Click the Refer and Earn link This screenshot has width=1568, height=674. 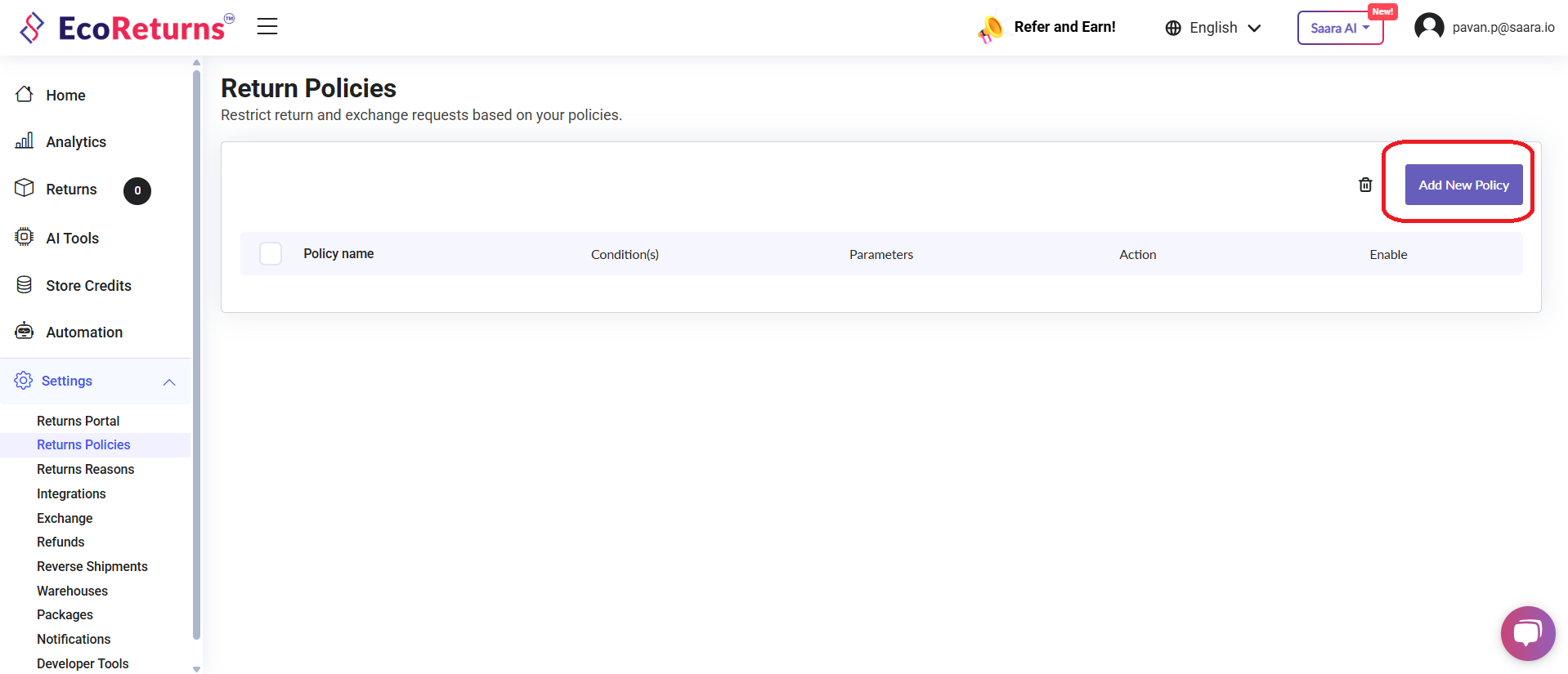pos(1064,27)
